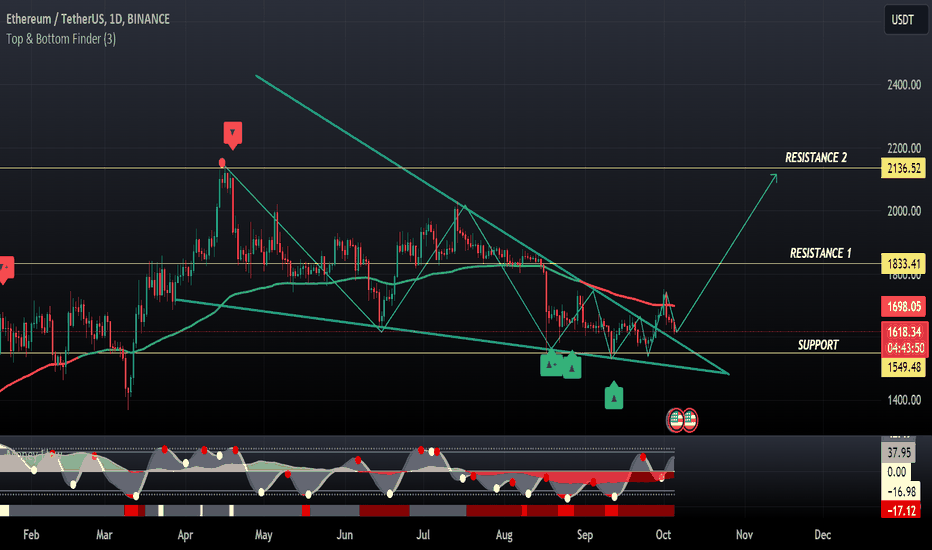Click the green projection arrow tip near Resistance 2
This screenshot has height=550, width=932.
click(774, 177)
